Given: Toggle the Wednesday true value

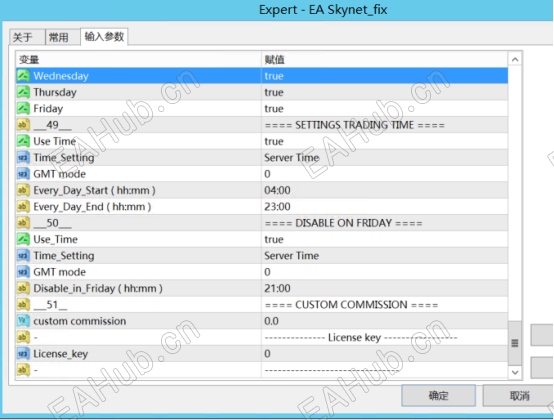Looking at the screenshot, I should point(384,76).
